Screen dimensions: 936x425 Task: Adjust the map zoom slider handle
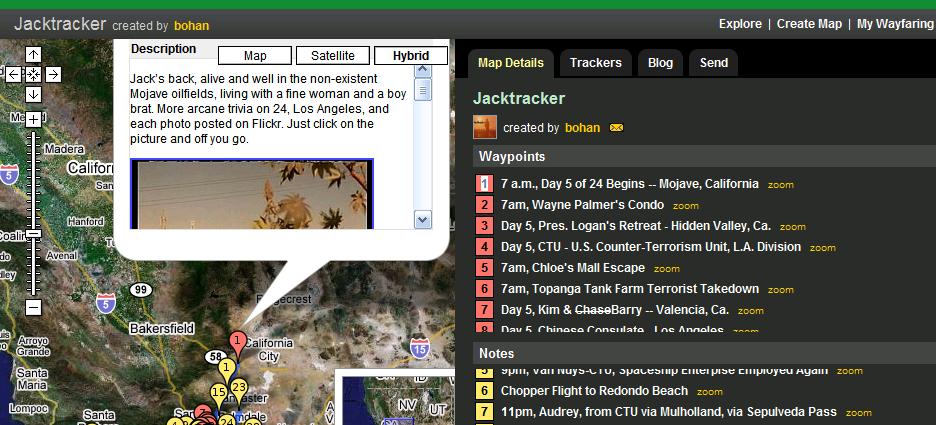click(33, 233)
